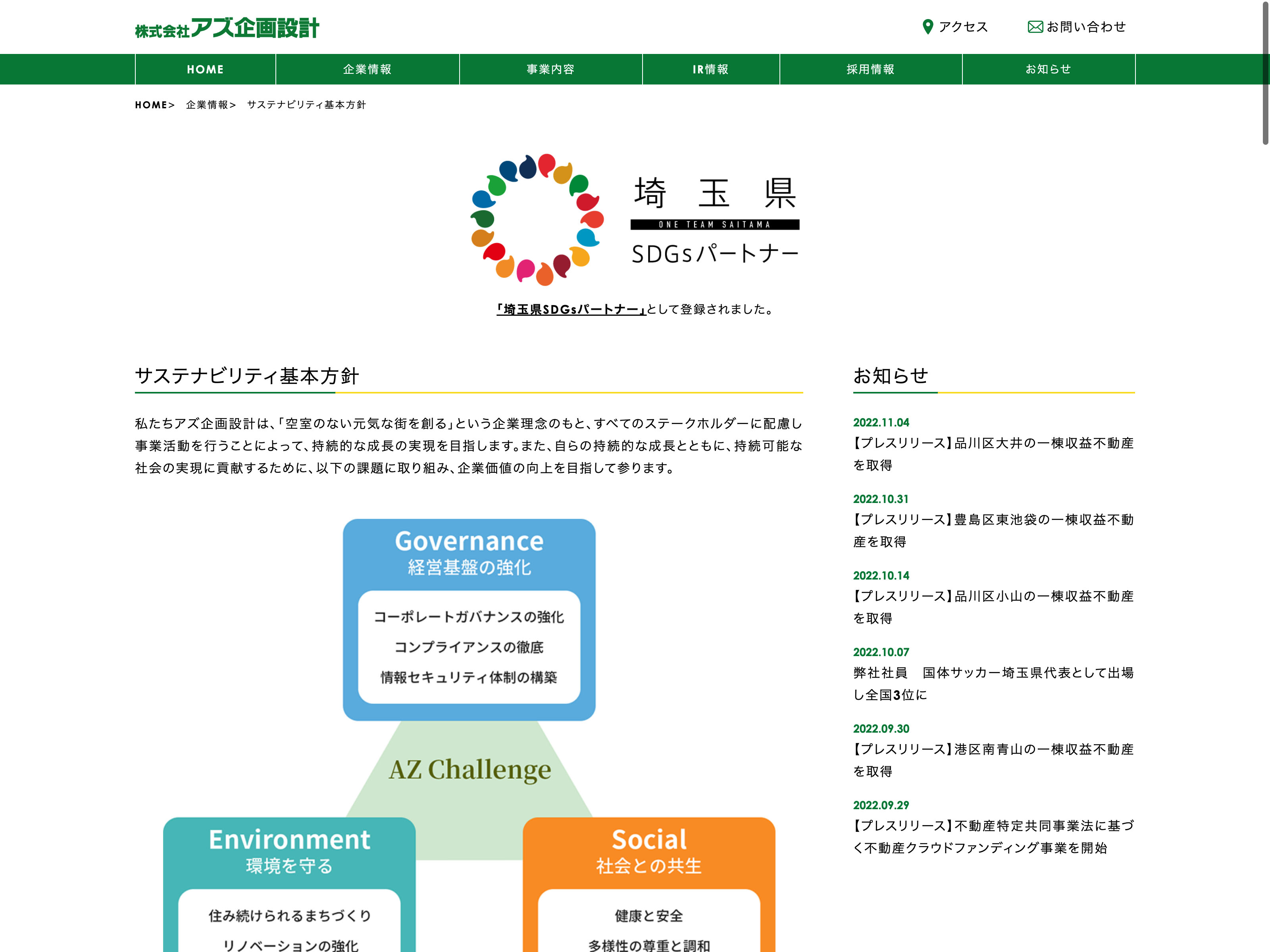This screenshot has width=1270, height=952.
Task: Click the アズ企画設計 company logo
Action: 227,27
